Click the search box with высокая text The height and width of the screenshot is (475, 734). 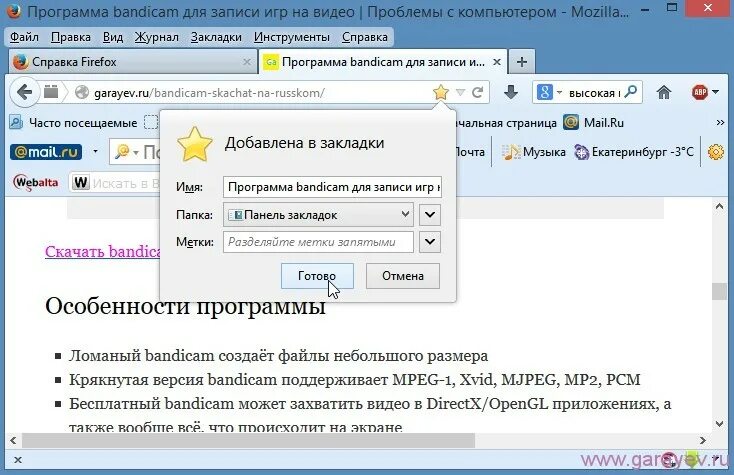tap(594, 93)
